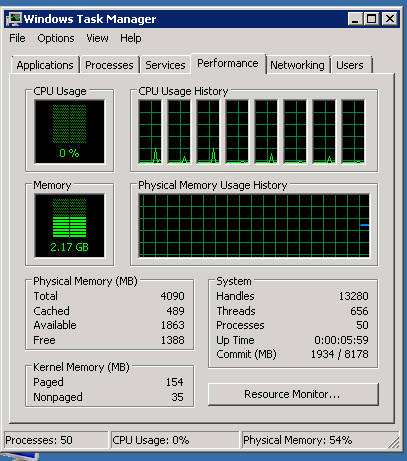Click status bar Processes: 50
407x461 pixels.
pos(56,440)
